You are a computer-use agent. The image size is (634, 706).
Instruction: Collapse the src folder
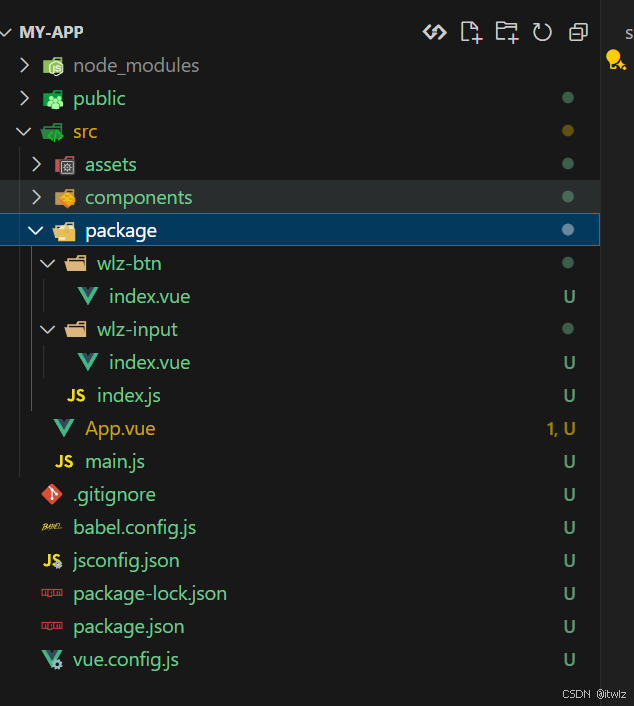(25, 131)
